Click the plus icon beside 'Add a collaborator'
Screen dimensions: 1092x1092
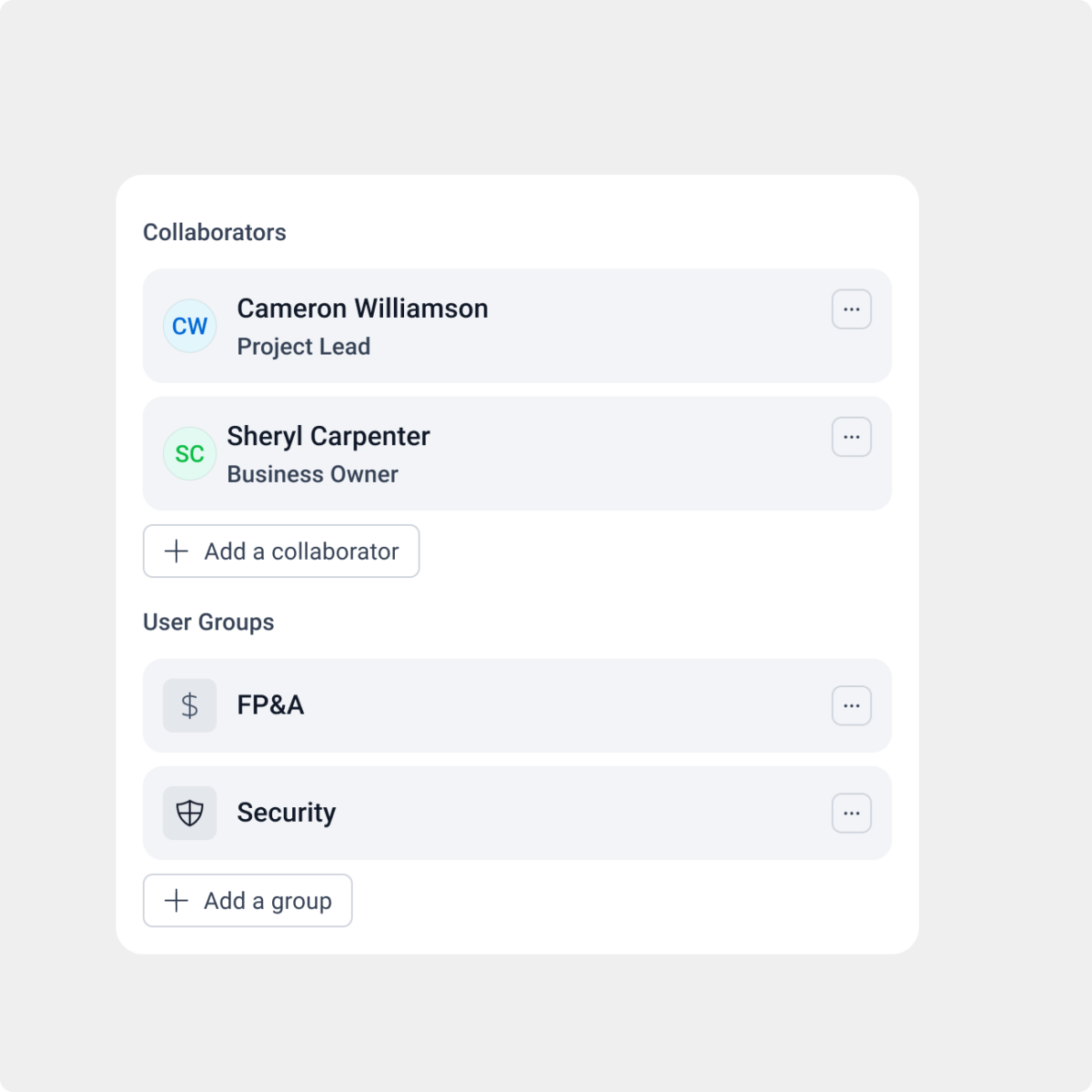[x=177, y=551]
